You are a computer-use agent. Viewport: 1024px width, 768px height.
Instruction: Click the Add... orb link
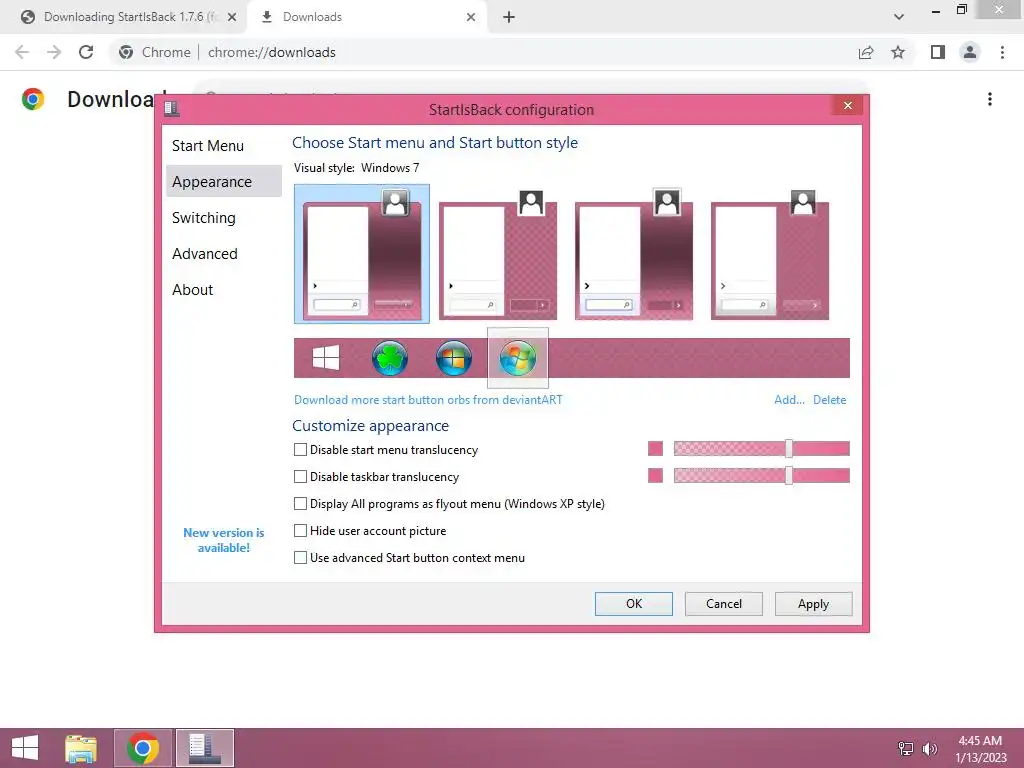(789, 400)
